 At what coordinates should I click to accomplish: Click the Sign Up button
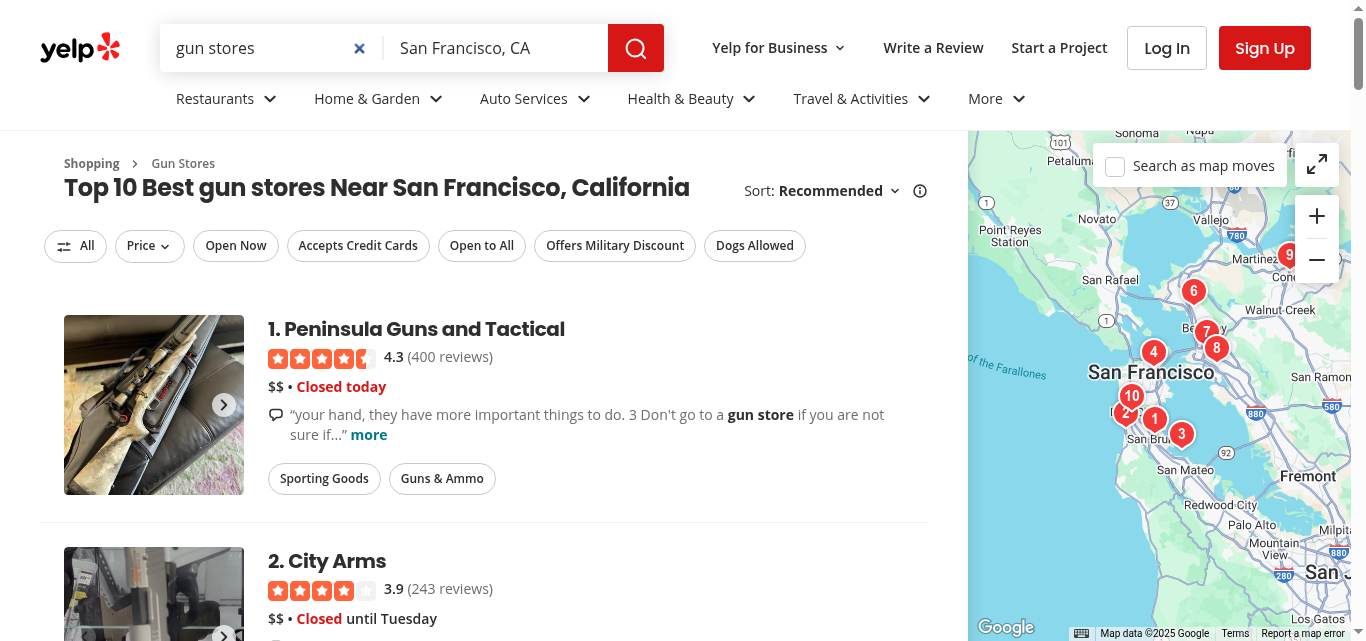tap(1265, 48)
